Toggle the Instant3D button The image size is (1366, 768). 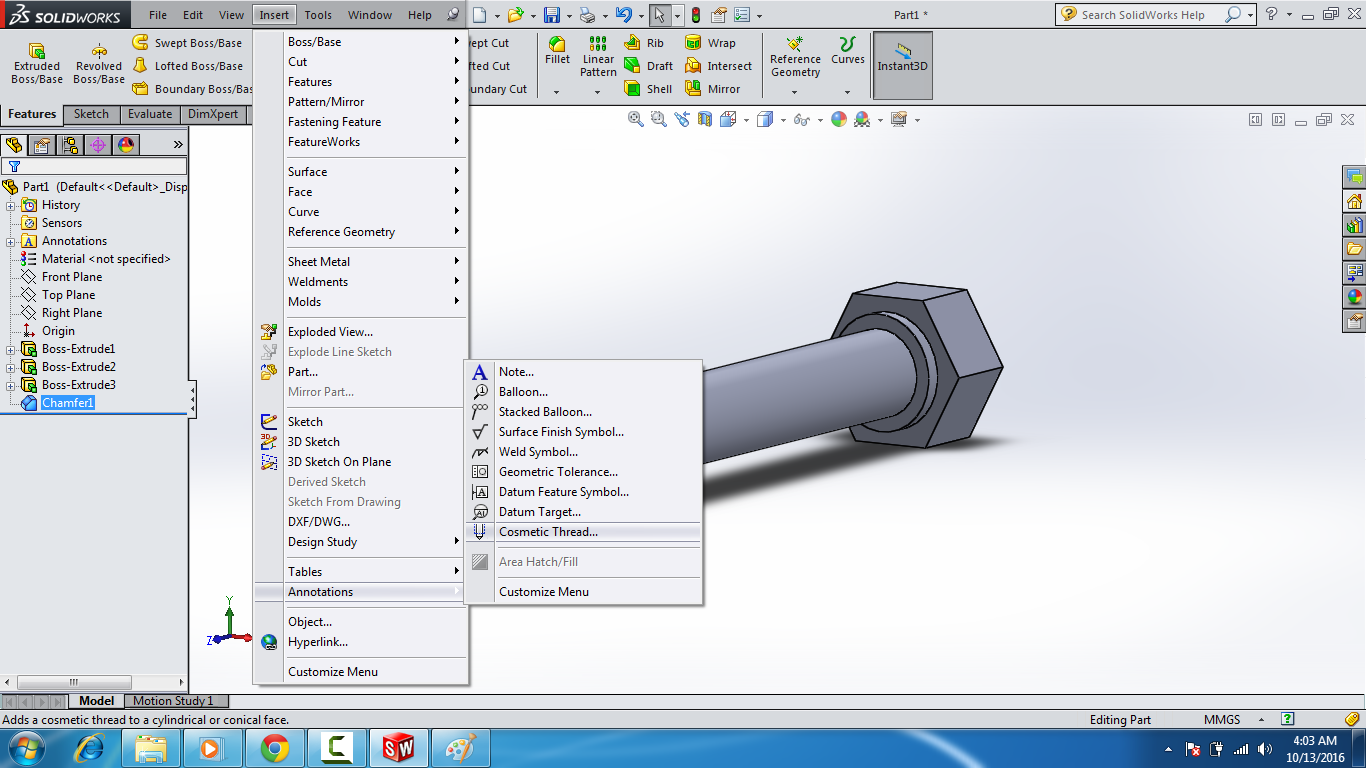903,65
